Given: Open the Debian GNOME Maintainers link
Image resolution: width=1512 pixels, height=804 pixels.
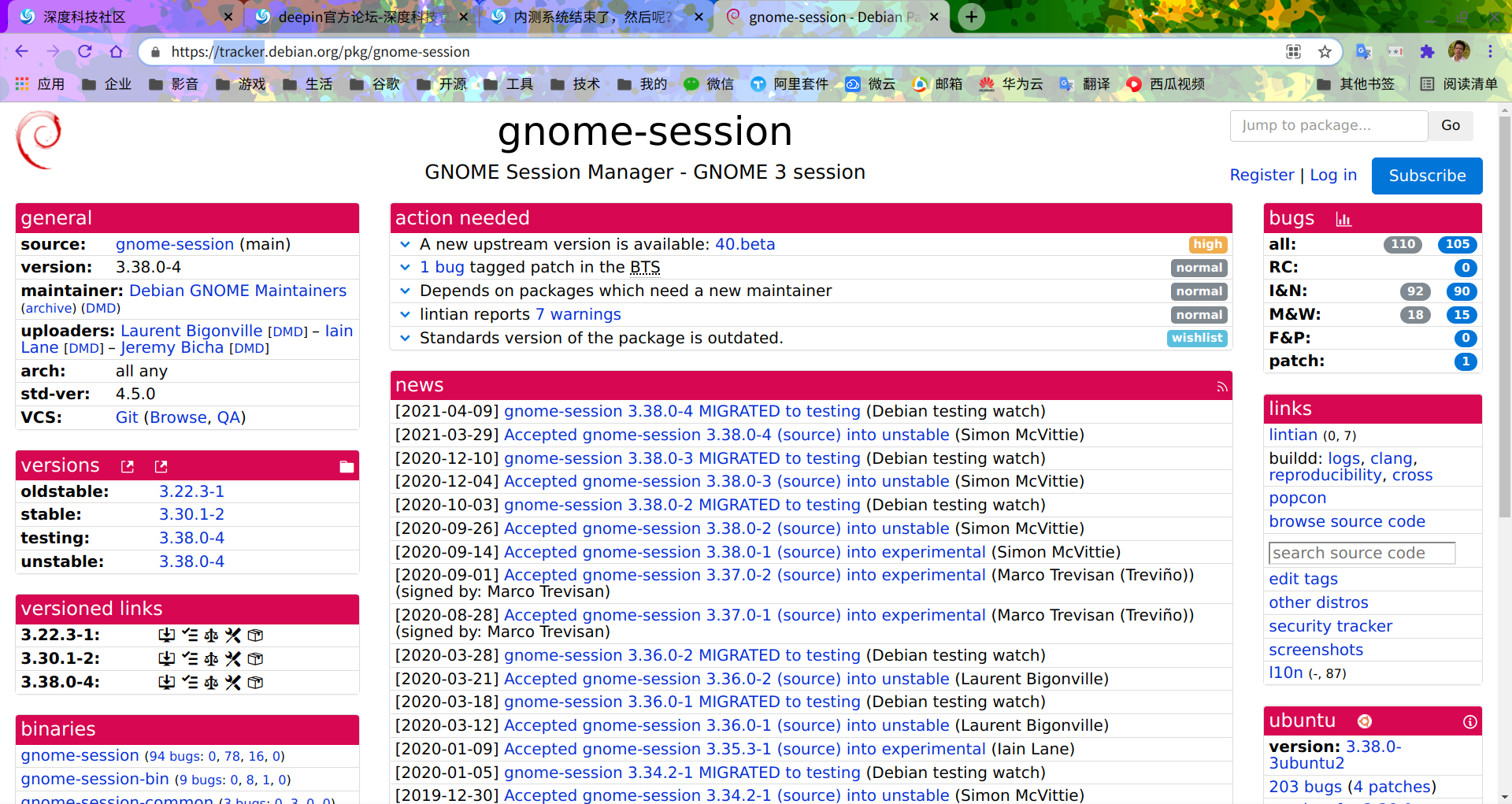Looking at the screenshot, I should (x=238, y=291).
